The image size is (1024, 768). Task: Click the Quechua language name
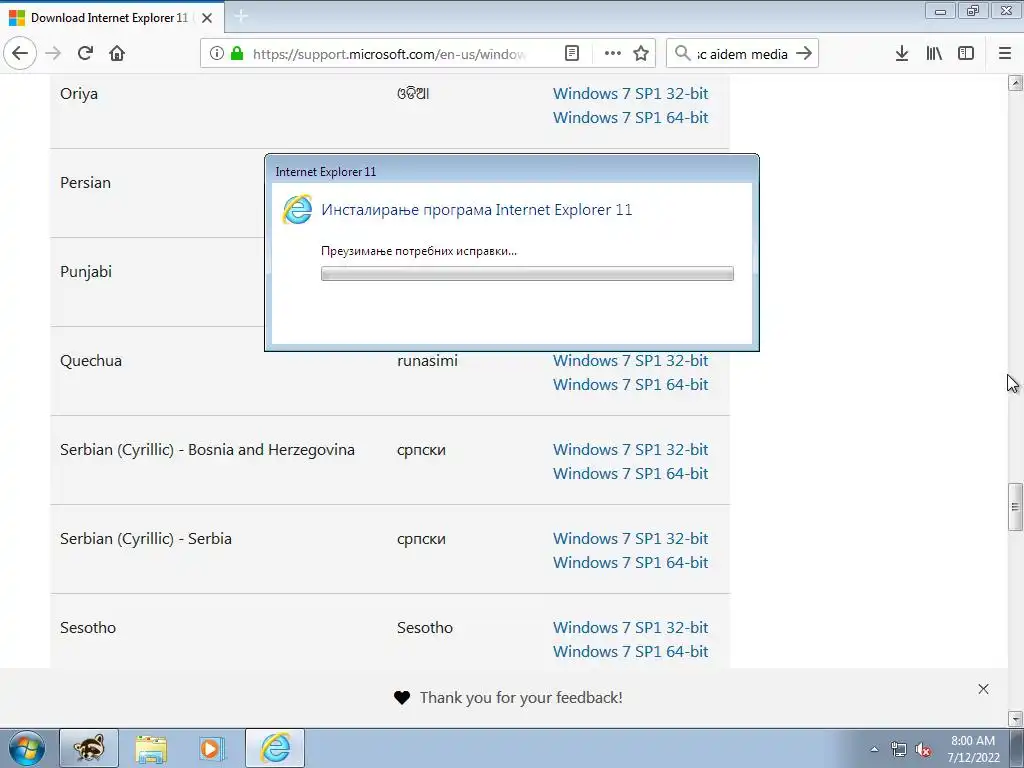tap(91, 360)
